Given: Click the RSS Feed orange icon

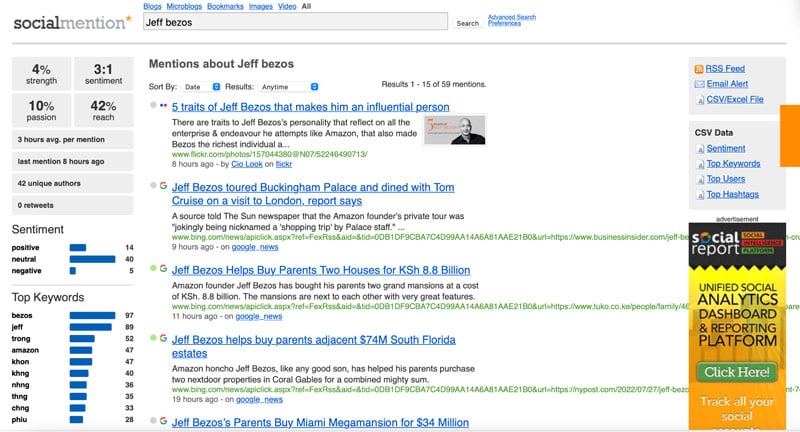Looking at the screenshot, I should [699, 69].
